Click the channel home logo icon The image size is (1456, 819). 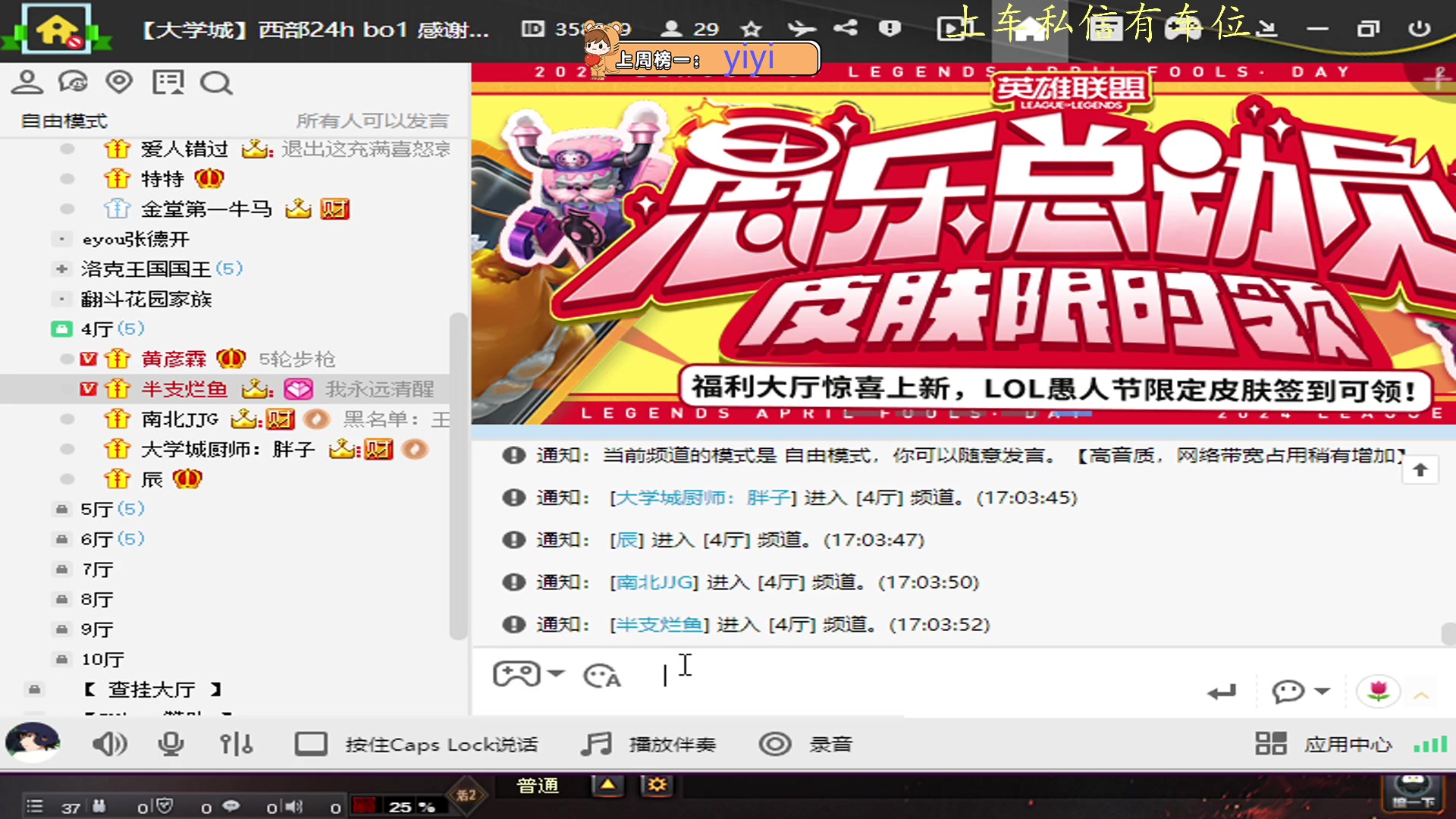coord(57,29)
